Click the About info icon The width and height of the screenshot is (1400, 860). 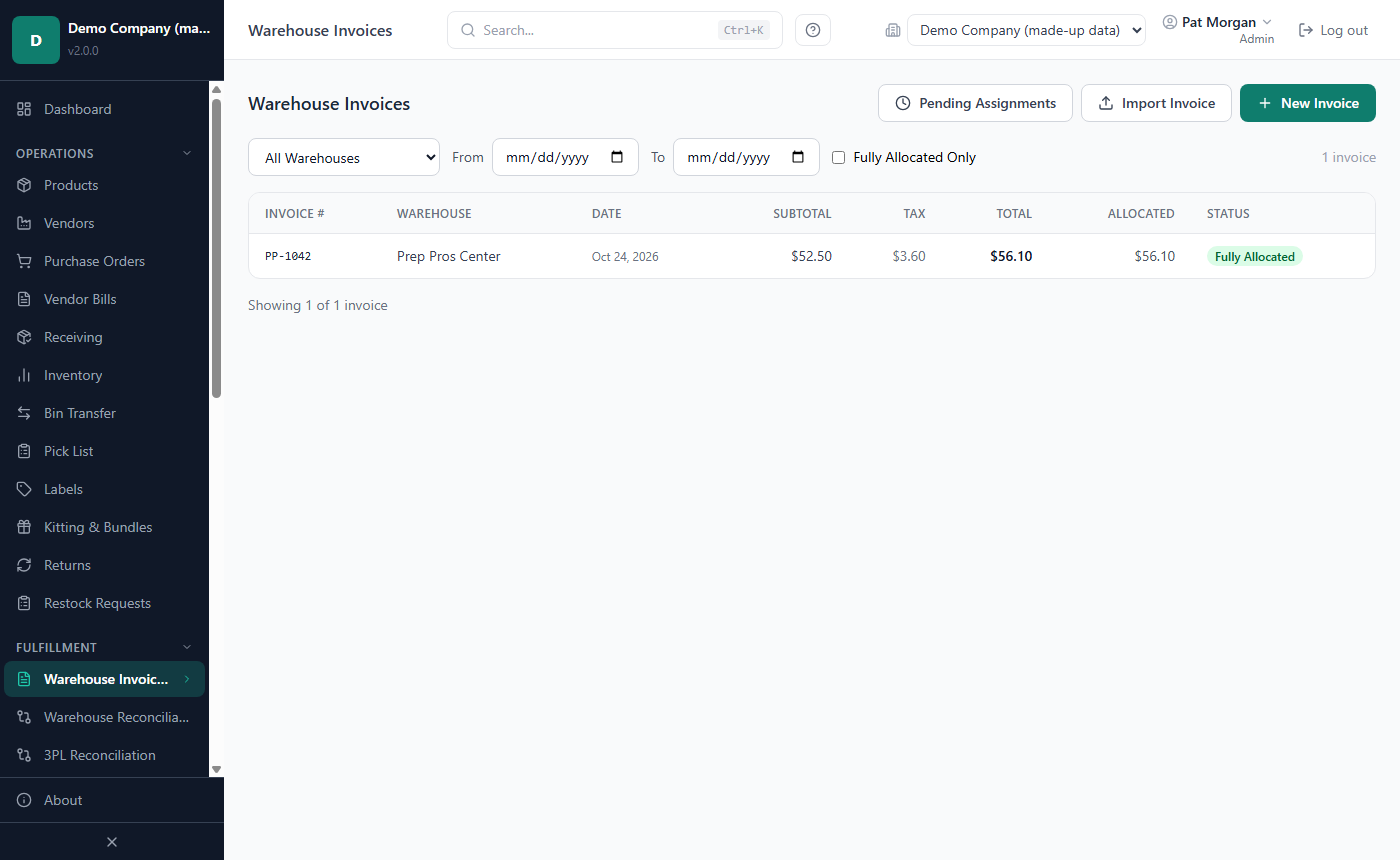pyautogui.click(x=24, y=800)
